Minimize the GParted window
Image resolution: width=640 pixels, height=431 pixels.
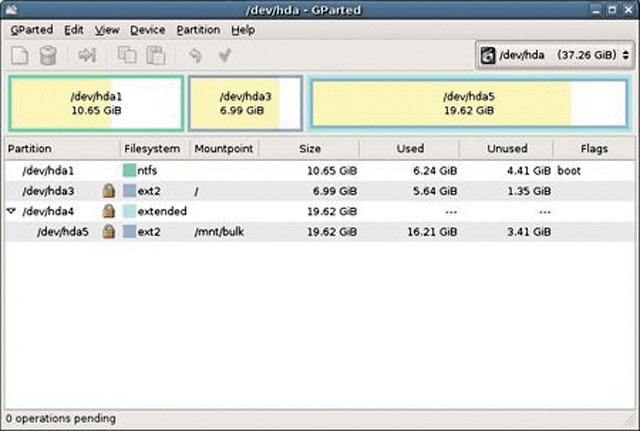596,10
